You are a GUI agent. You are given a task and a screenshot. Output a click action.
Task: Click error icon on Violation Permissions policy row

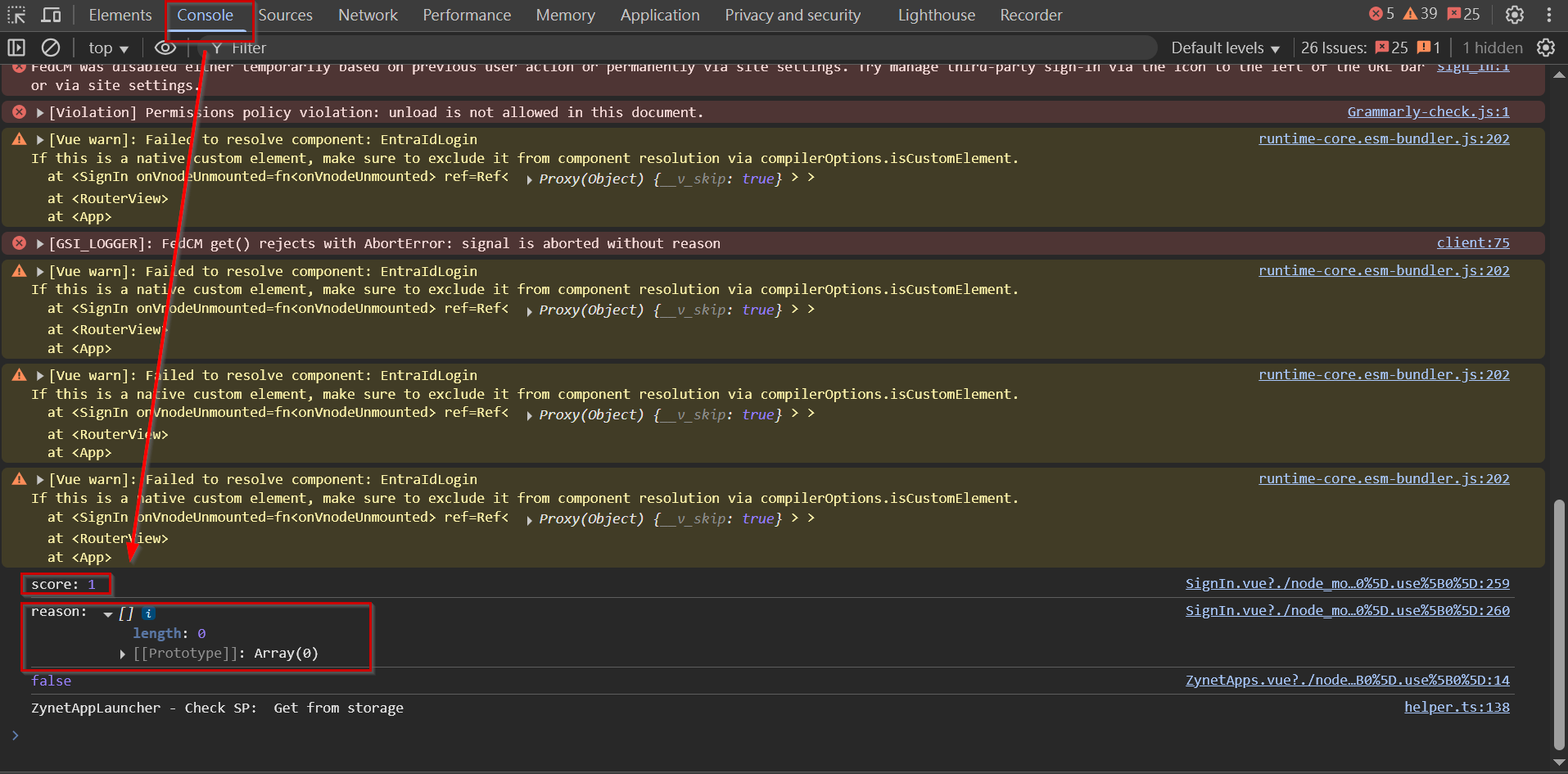(x=19, y=111)
